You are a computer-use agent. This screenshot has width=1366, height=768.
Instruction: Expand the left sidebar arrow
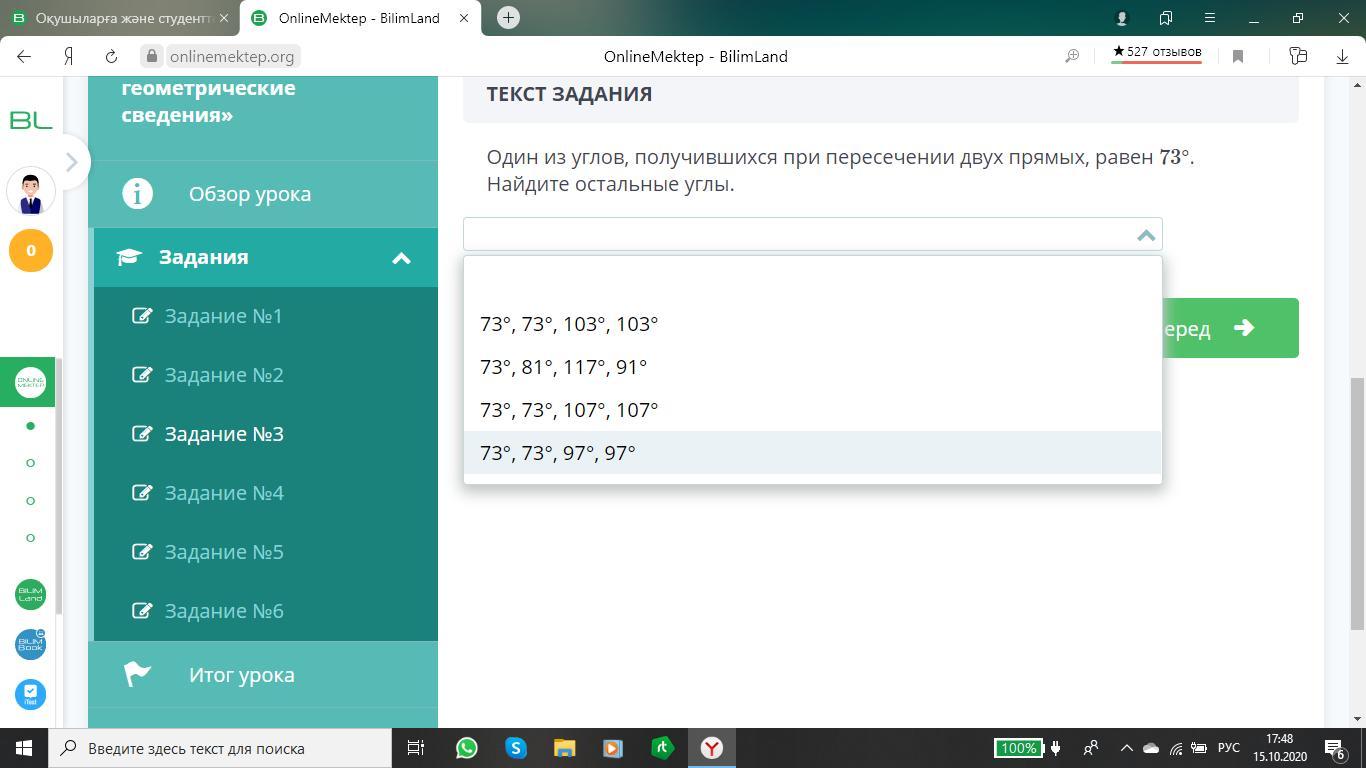(x=71, y=162)
